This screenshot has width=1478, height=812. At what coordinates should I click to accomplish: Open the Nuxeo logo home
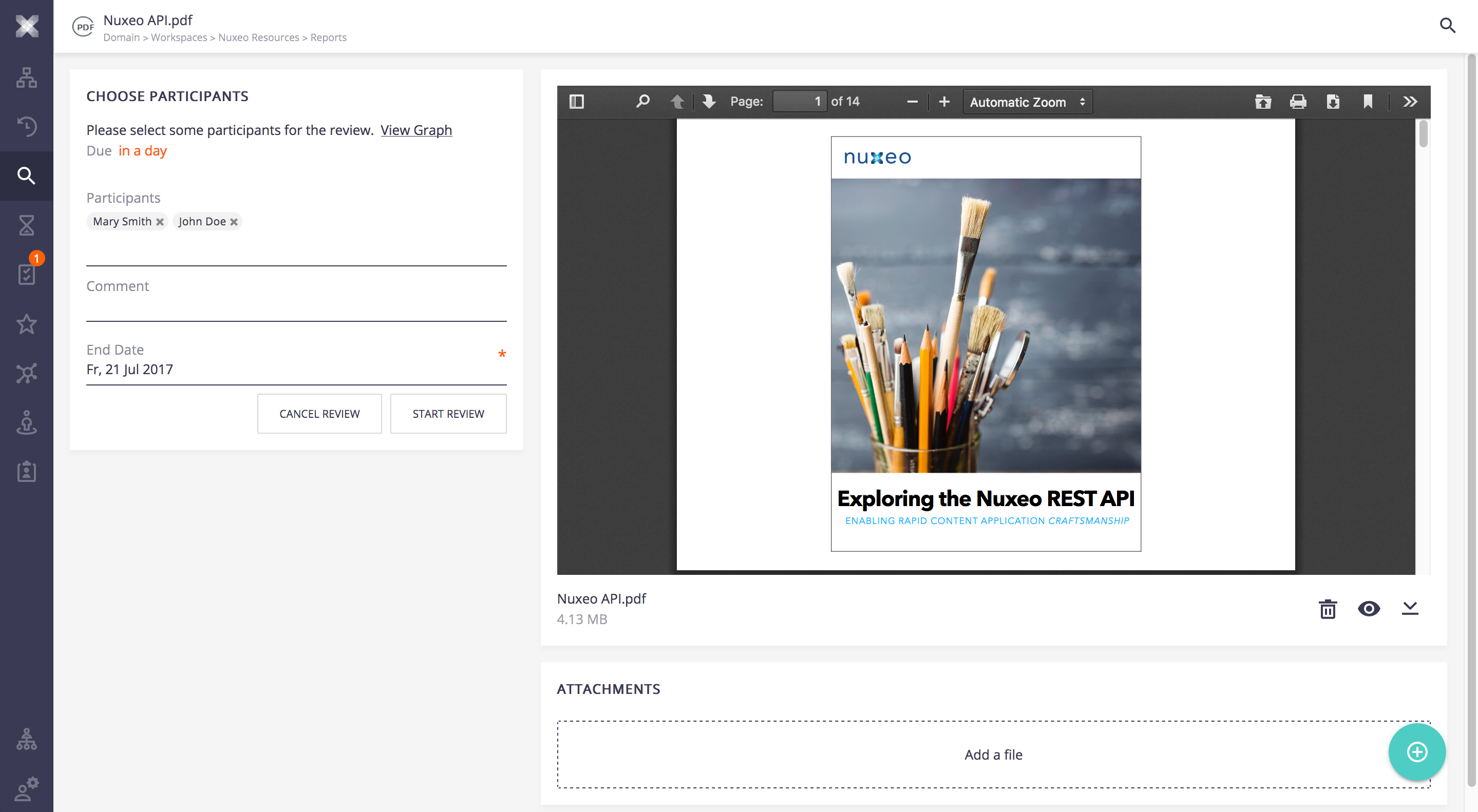pos(26,26)
